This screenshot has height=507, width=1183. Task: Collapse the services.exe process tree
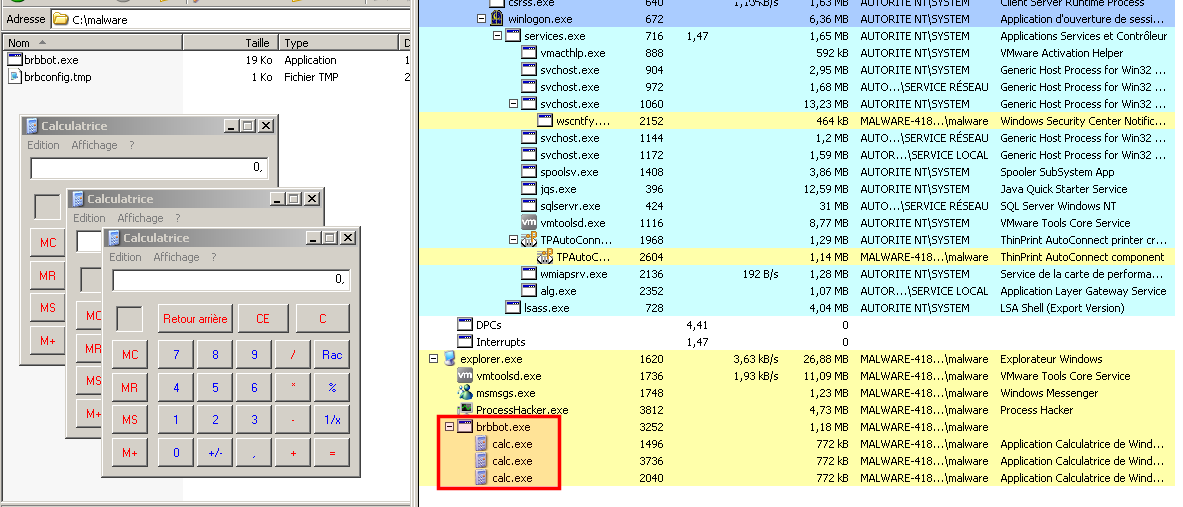click(497, 36)
